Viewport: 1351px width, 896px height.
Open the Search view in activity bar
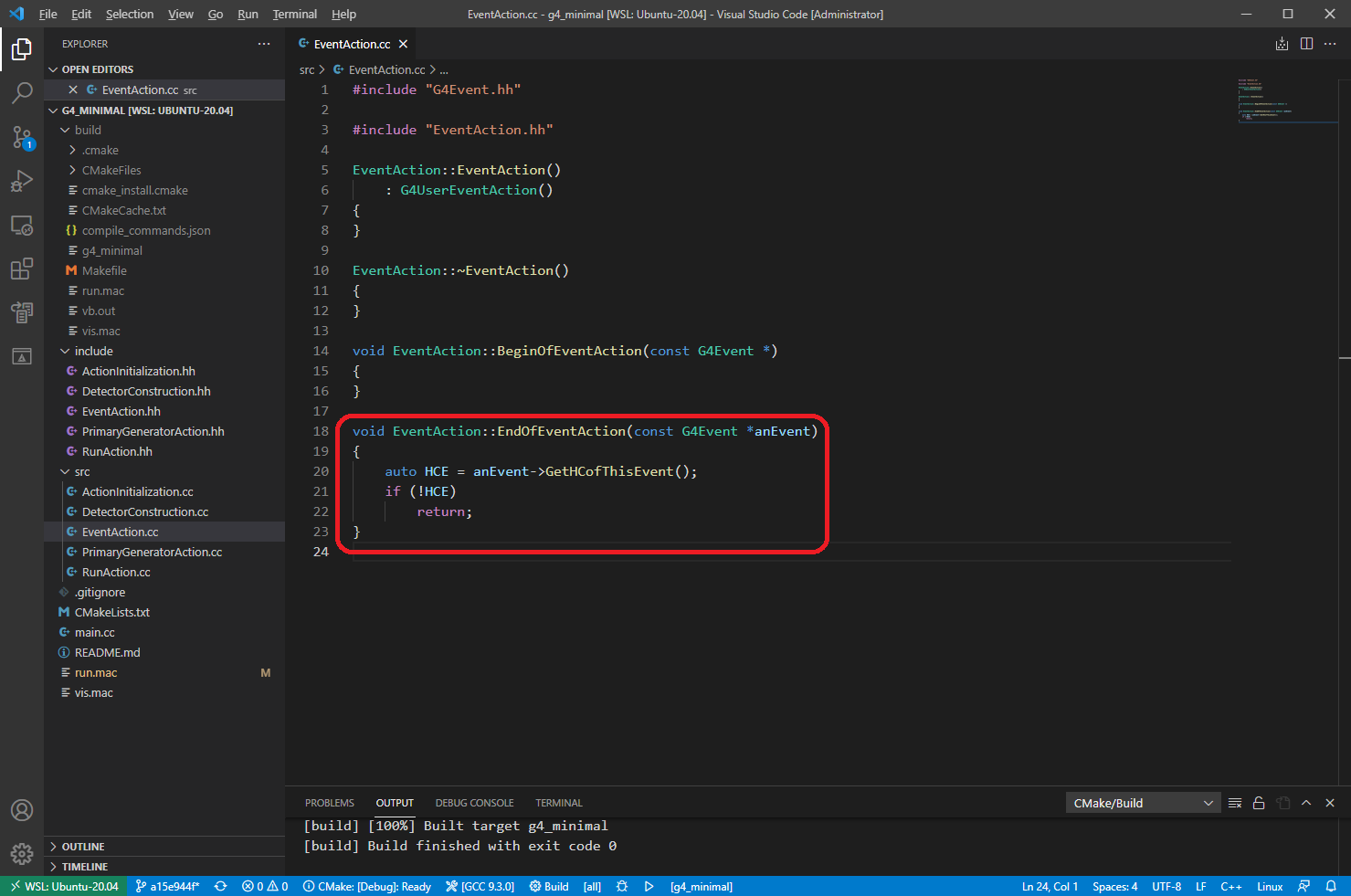pos(22,92)
